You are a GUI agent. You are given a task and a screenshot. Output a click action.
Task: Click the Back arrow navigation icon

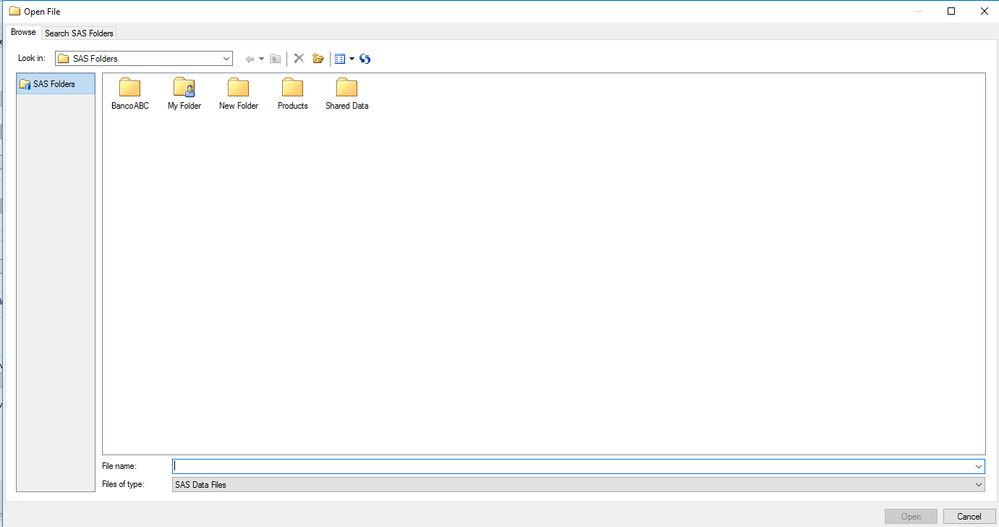coord(250,59)
